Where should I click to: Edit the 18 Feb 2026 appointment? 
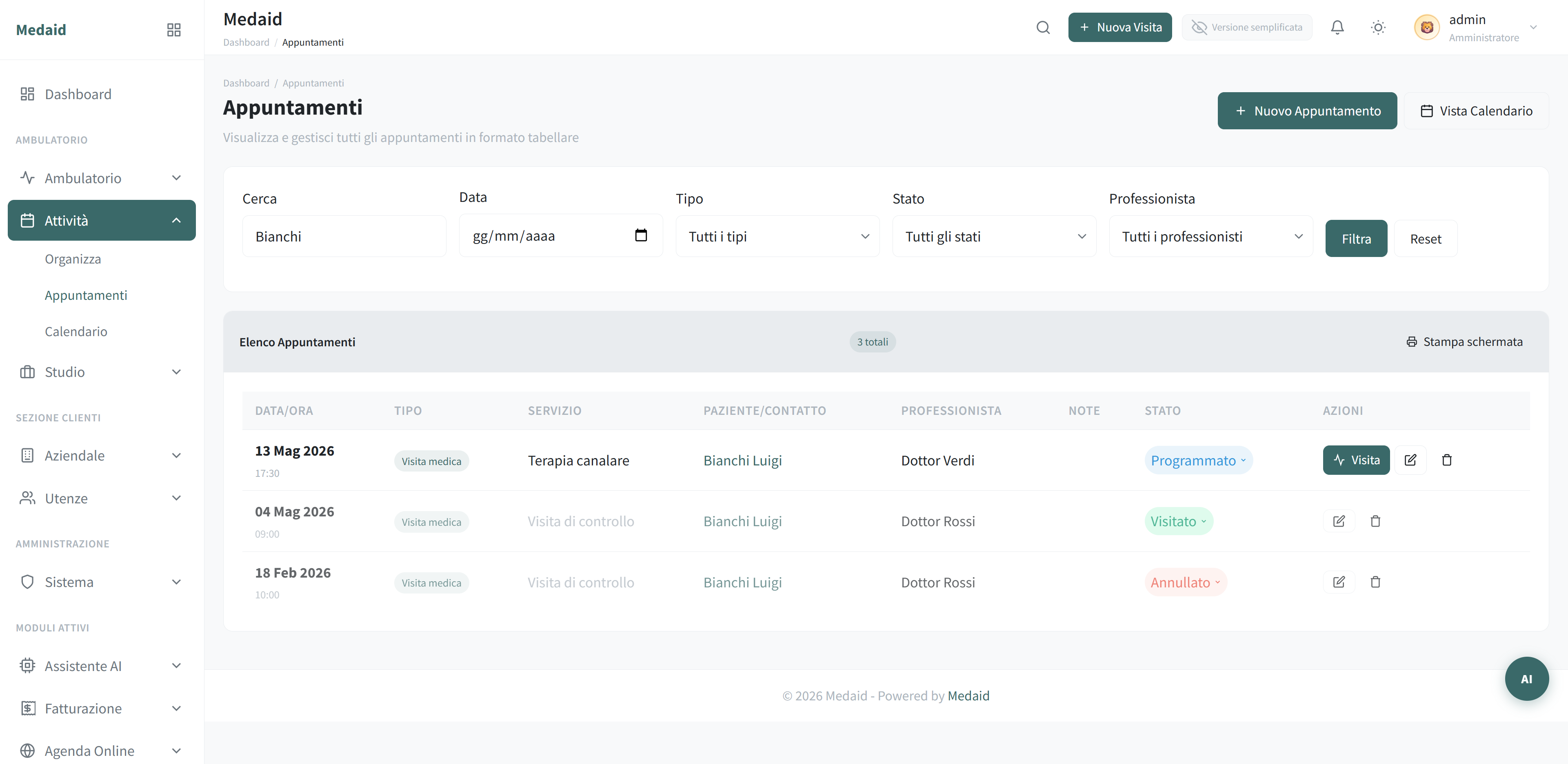[1339, 582]
